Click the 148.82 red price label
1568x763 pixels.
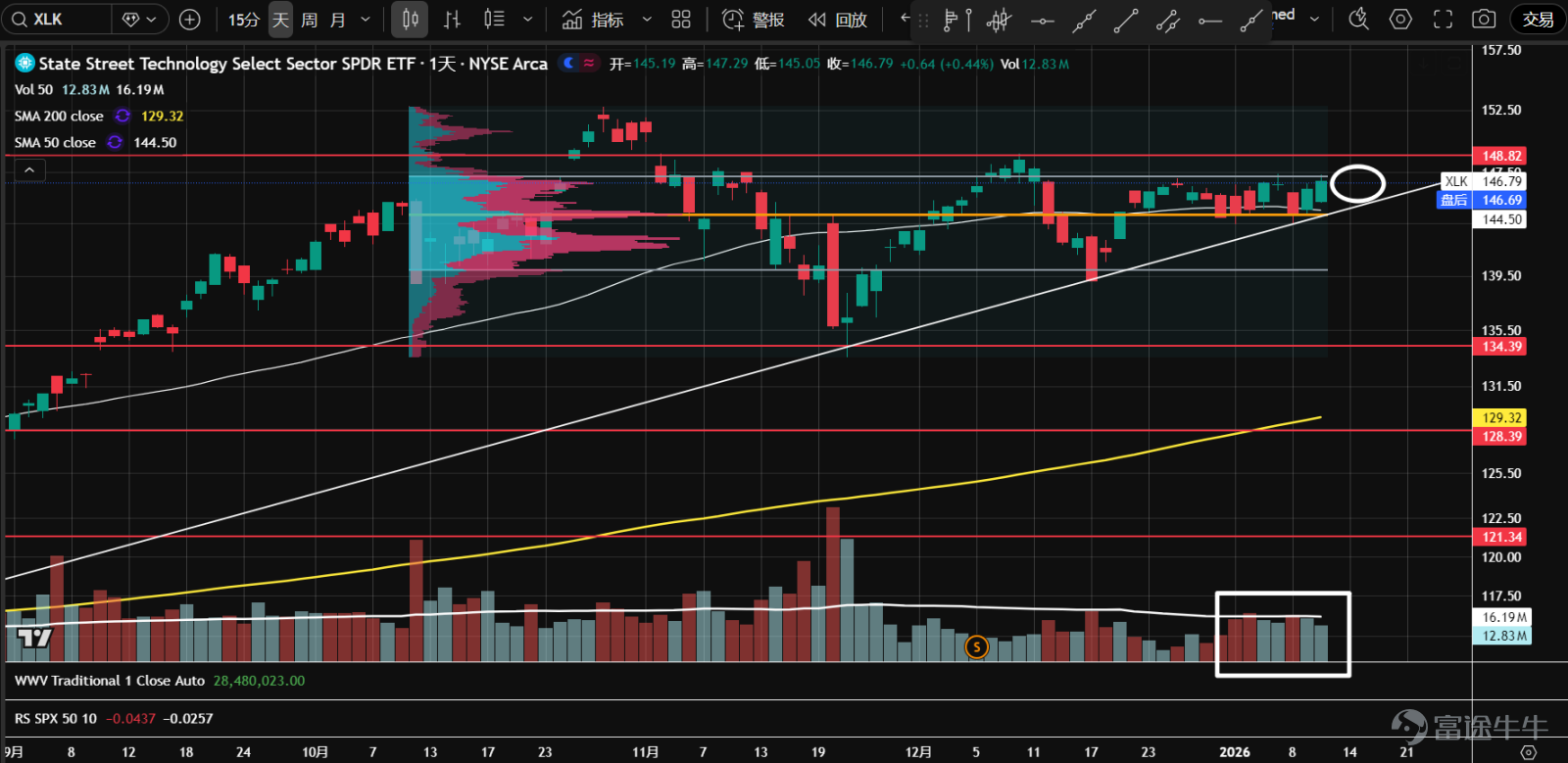click(x=1500, y=156)
